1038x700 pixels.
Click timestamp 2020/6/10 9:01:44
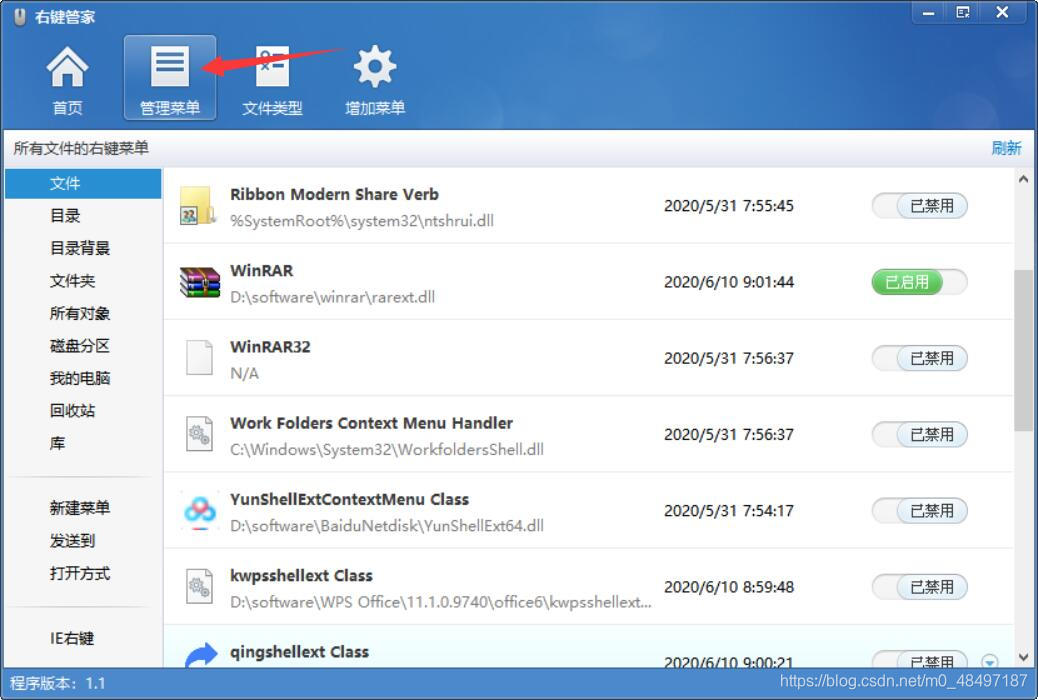(x=729, y=282)
